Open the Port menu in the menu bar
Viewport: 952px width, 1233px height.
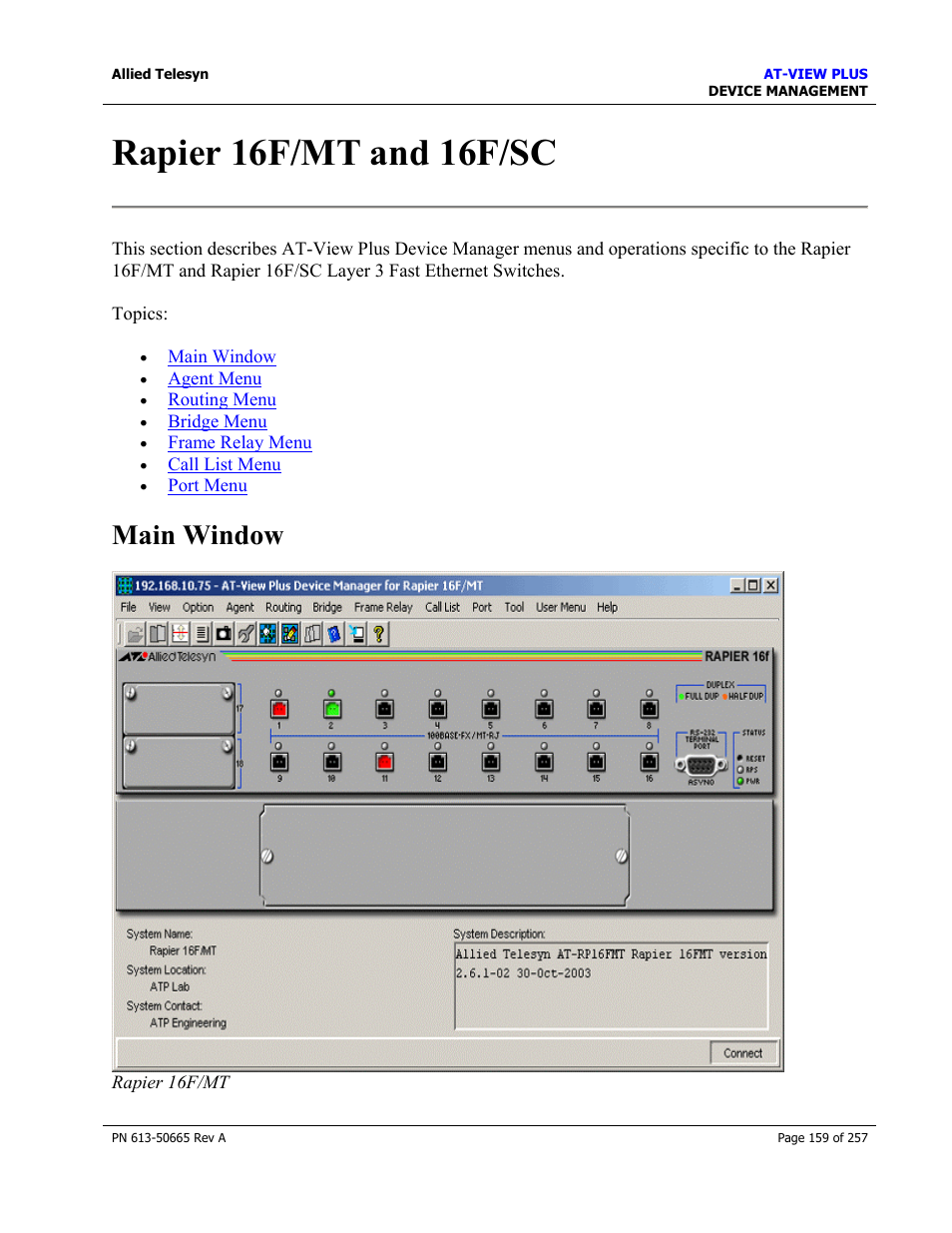click(x=482, y=607)
